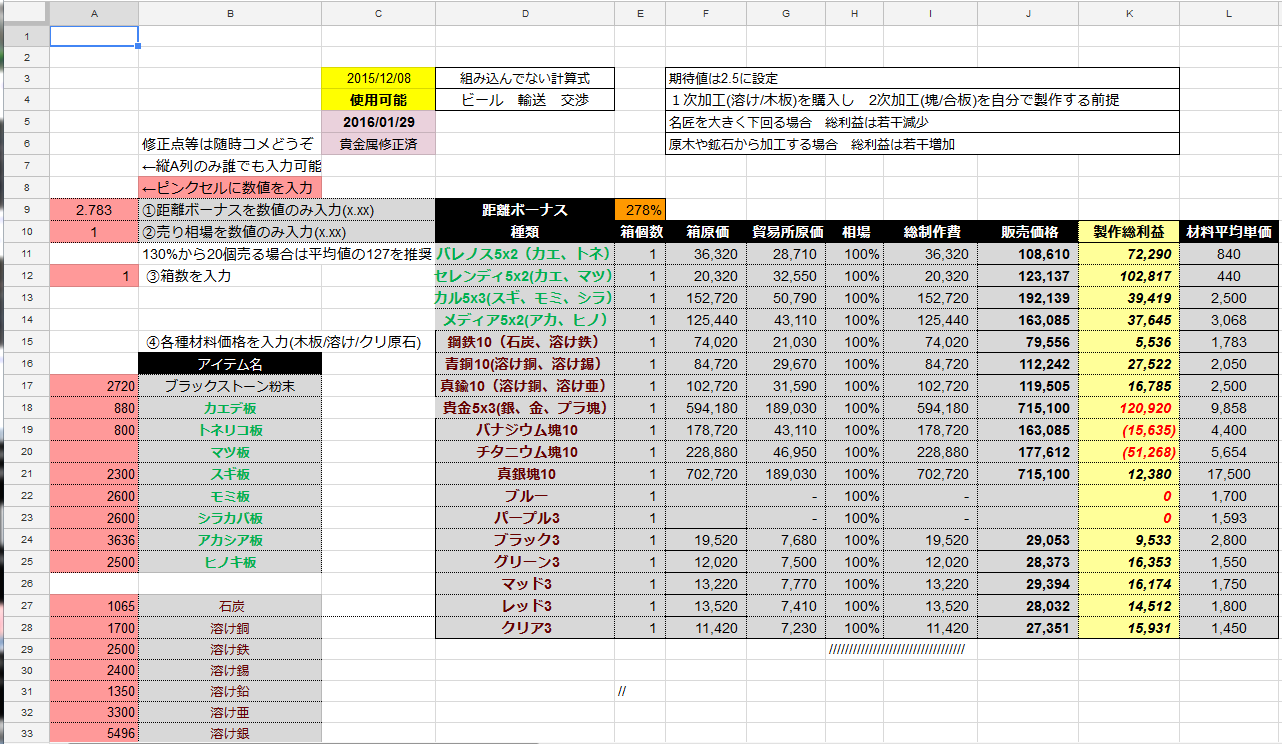Click the カル5x3(スギ、モミ、シラ) row label
This screenshot has height=744, width=1282.
tap(524, 298)
